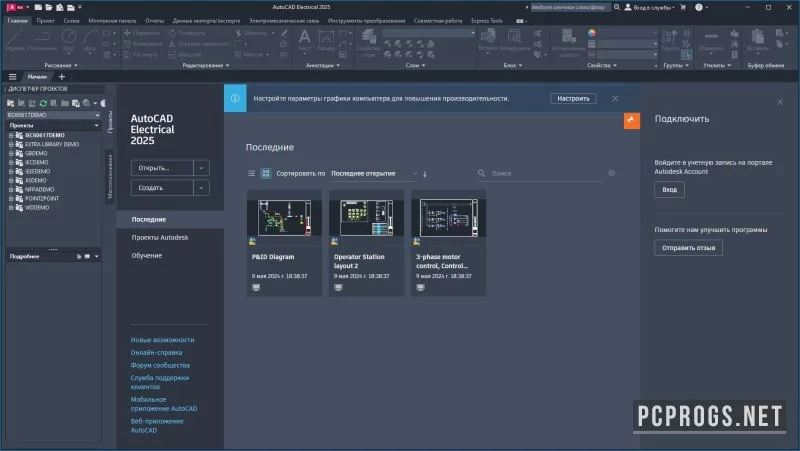Open the Совместная работа ribbon tab

[438, 21]
